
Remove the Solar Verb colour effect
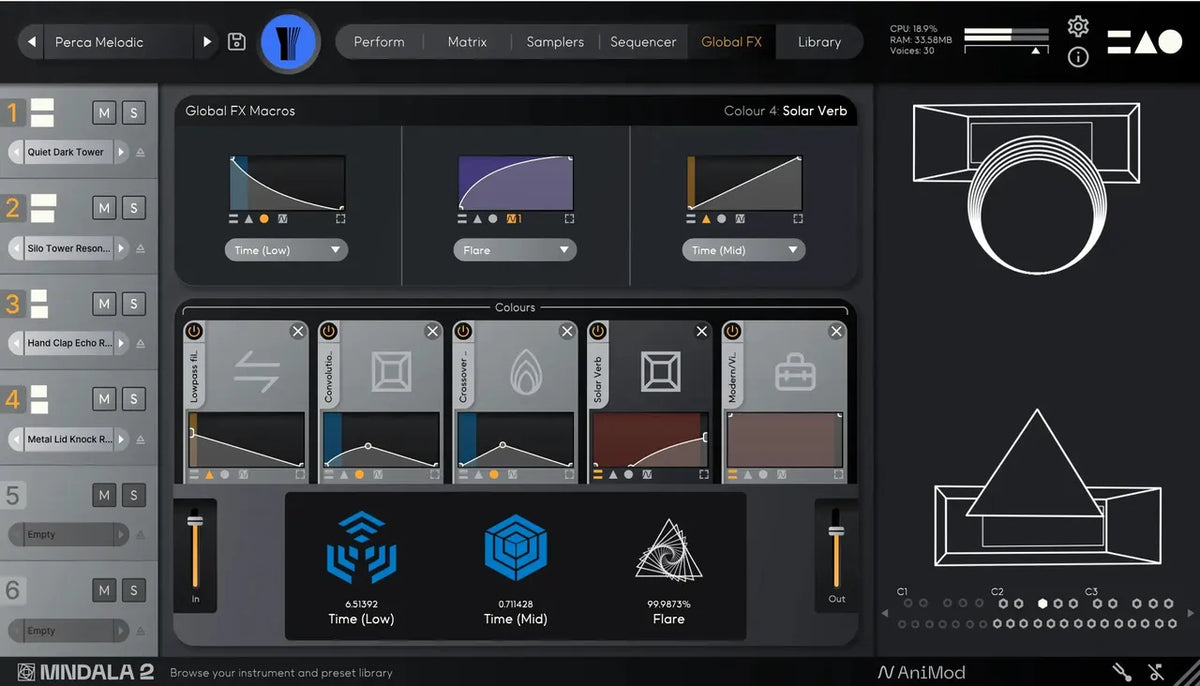[702, 331]
